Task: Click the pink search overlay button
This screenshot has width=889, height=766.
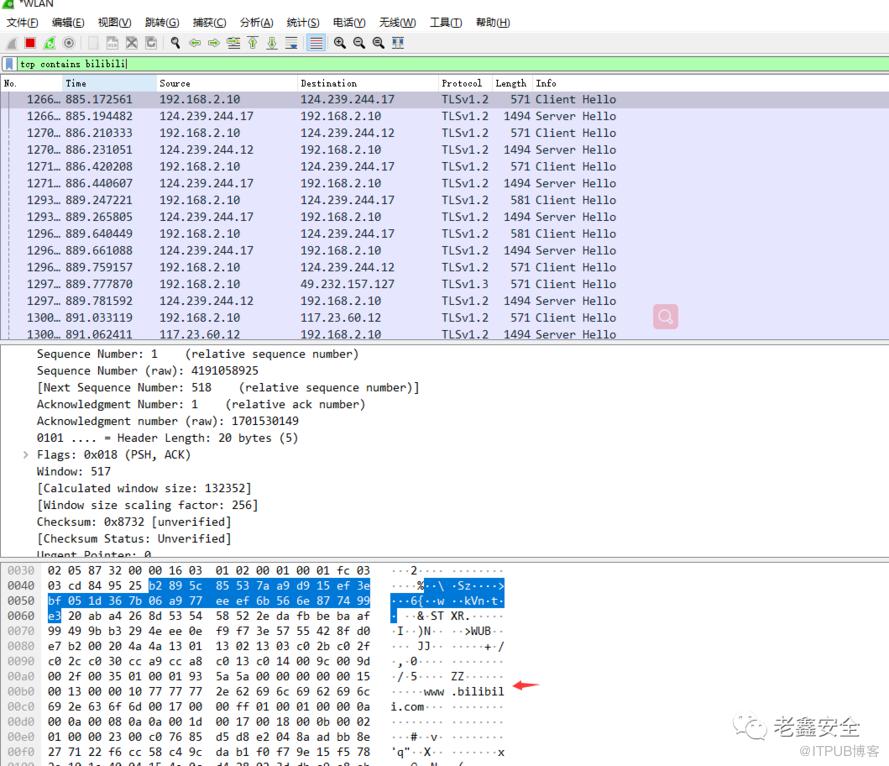Action: pos(665,317)
